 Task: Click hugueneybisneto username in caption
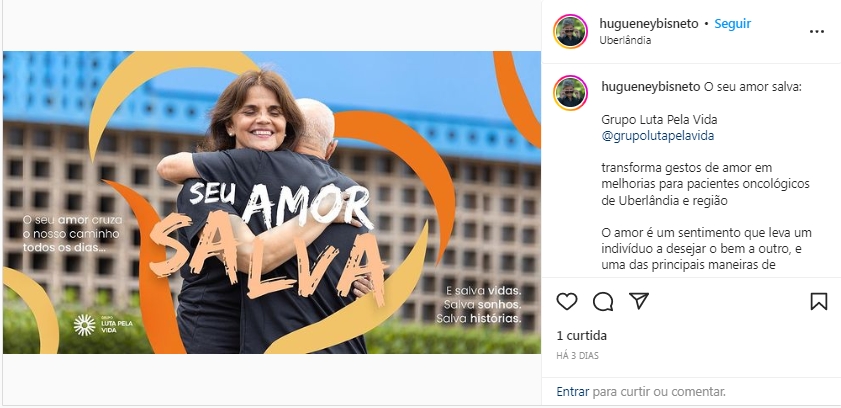click(651, 87)
